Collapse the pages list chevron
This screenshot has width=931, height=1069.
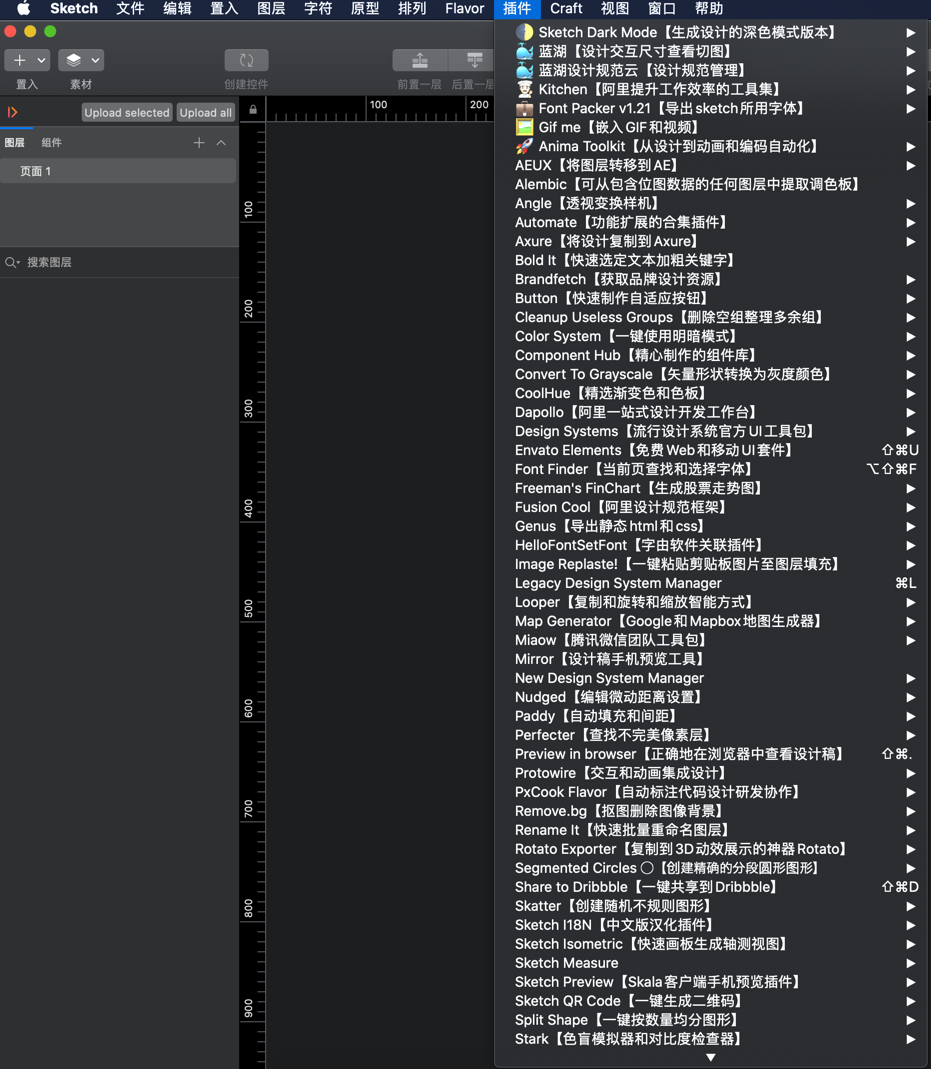221,142
